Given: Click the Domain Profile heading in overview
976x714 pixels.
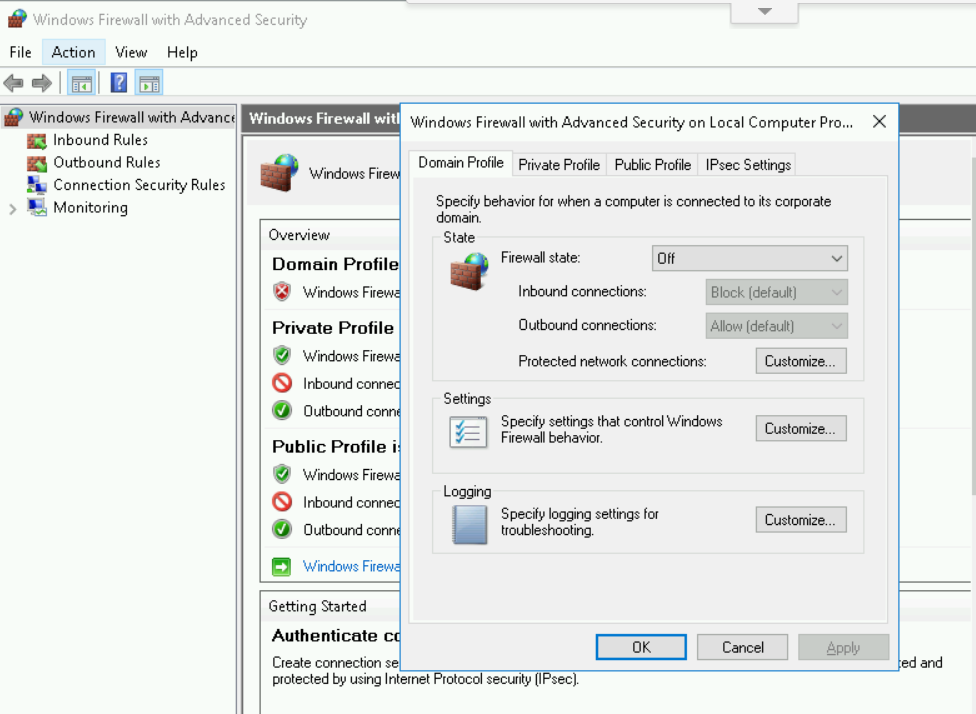Looking at the screenshot, I should 336,264.
